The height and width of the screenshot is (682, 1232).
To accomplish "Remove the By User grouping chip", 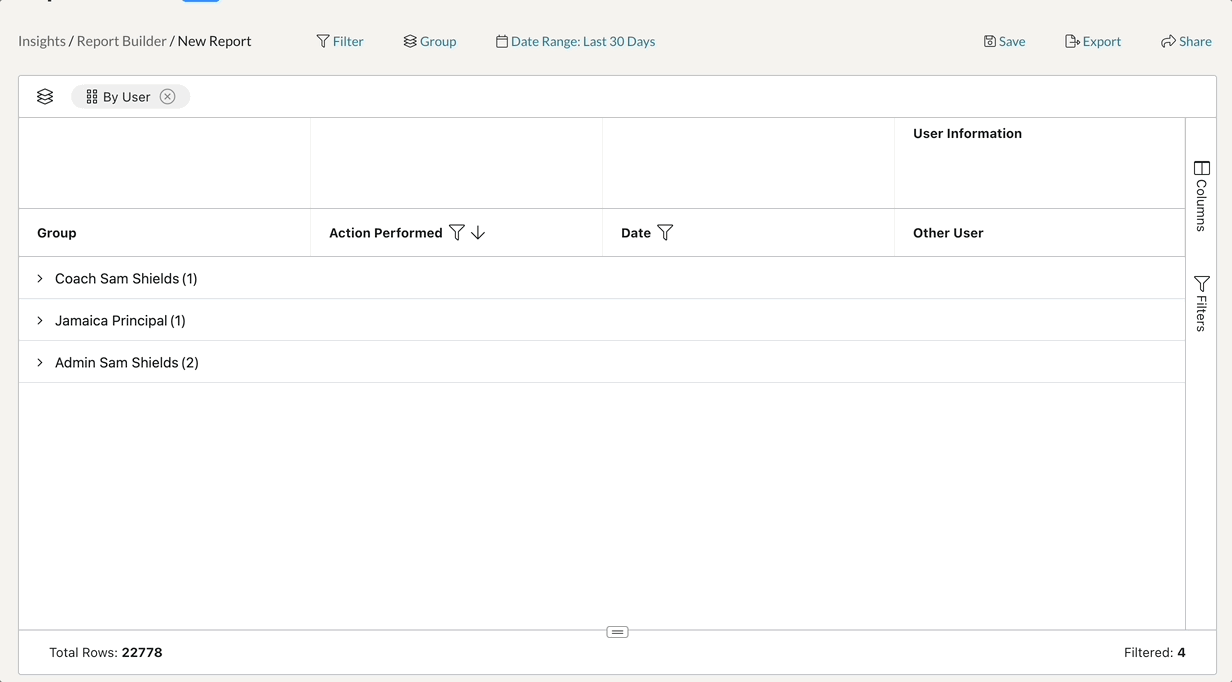I will 168,97.
